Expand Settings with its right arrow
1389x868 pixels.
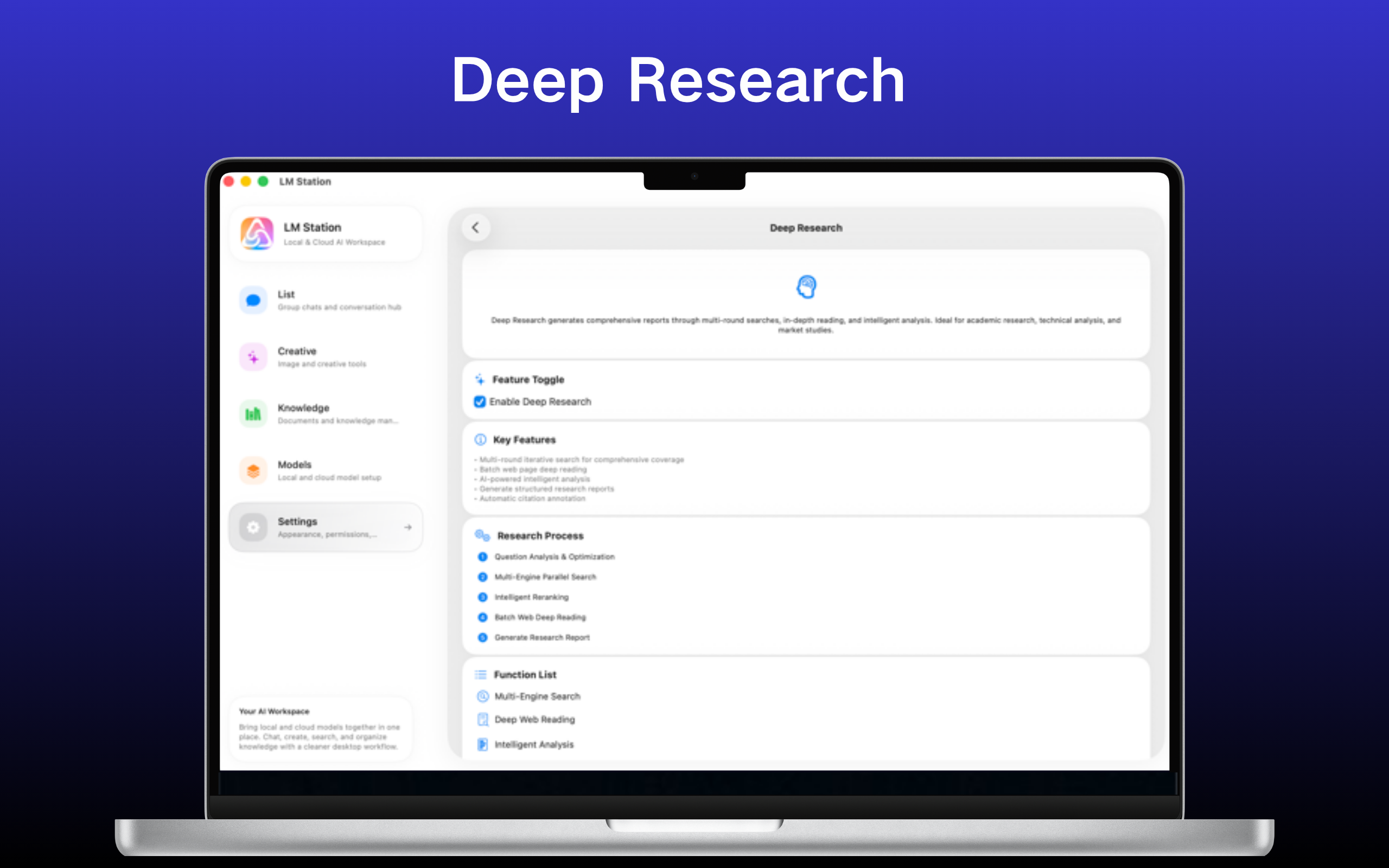click(x=407, y=527)
